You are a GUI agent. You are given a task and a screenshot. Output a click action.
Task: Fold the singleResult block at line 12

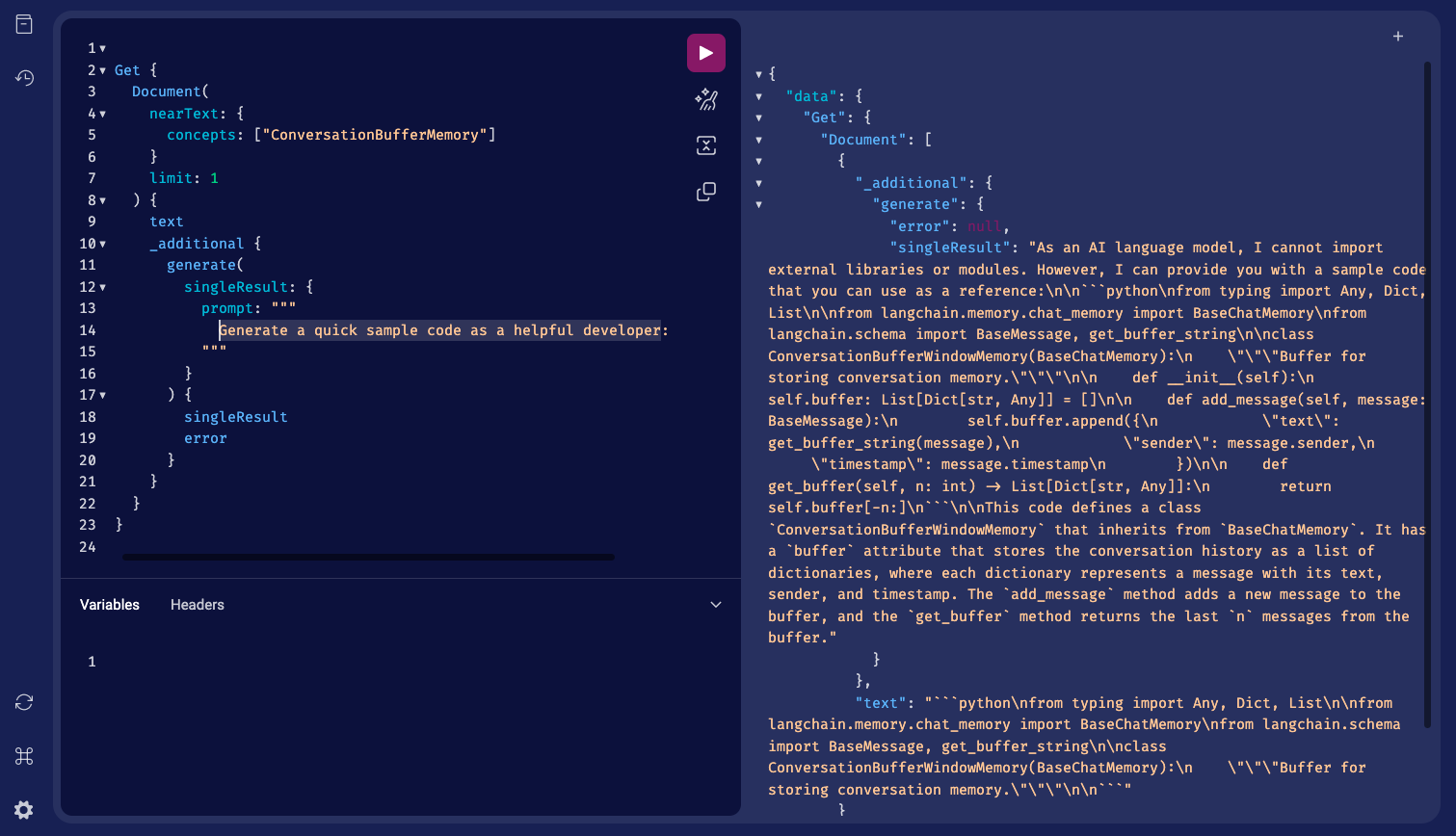[x=103, y=287]
